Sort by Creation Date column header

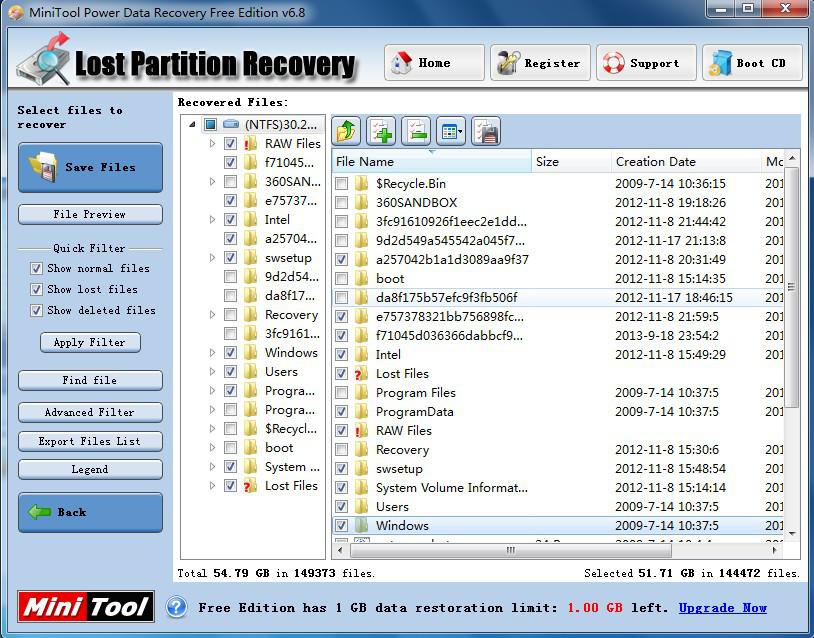(x=685, y=162)
